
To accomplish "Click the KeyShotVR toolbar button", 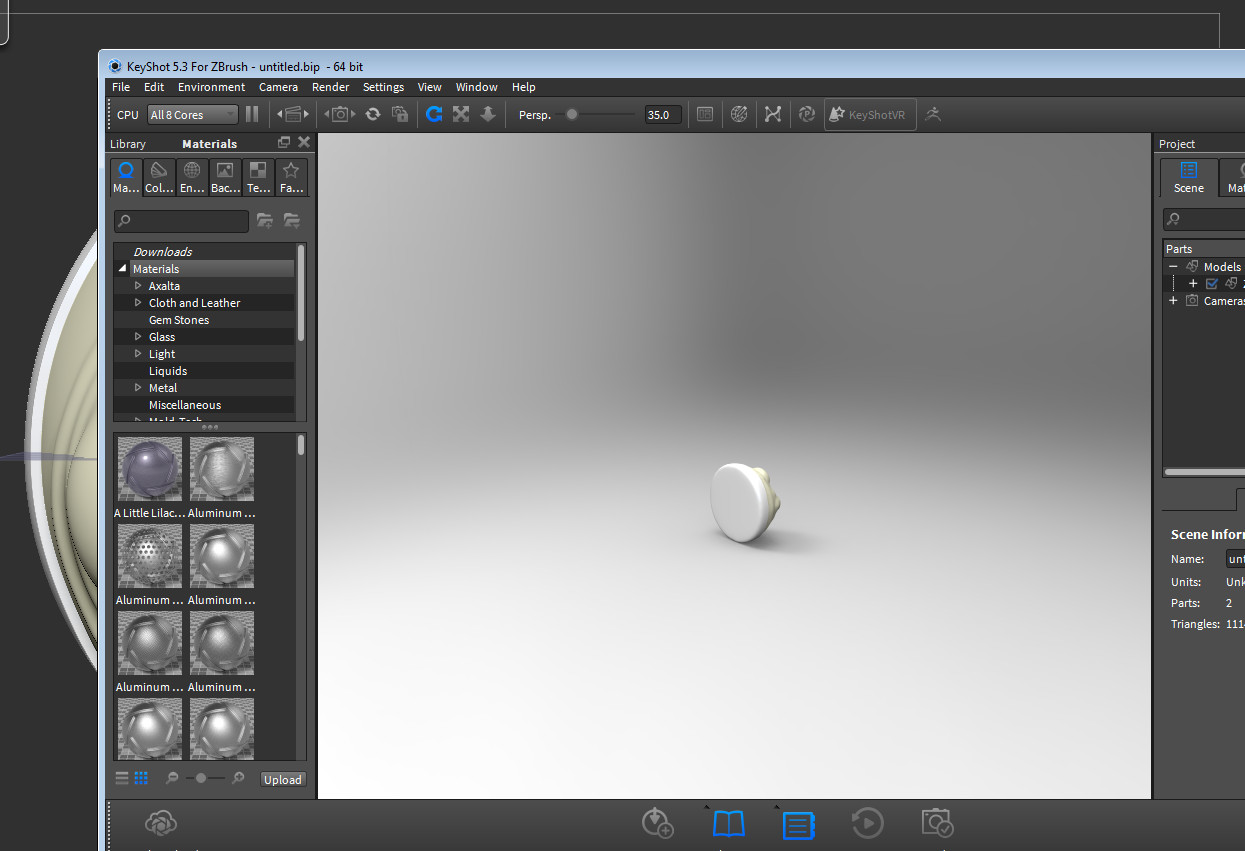I will point(869,114).
